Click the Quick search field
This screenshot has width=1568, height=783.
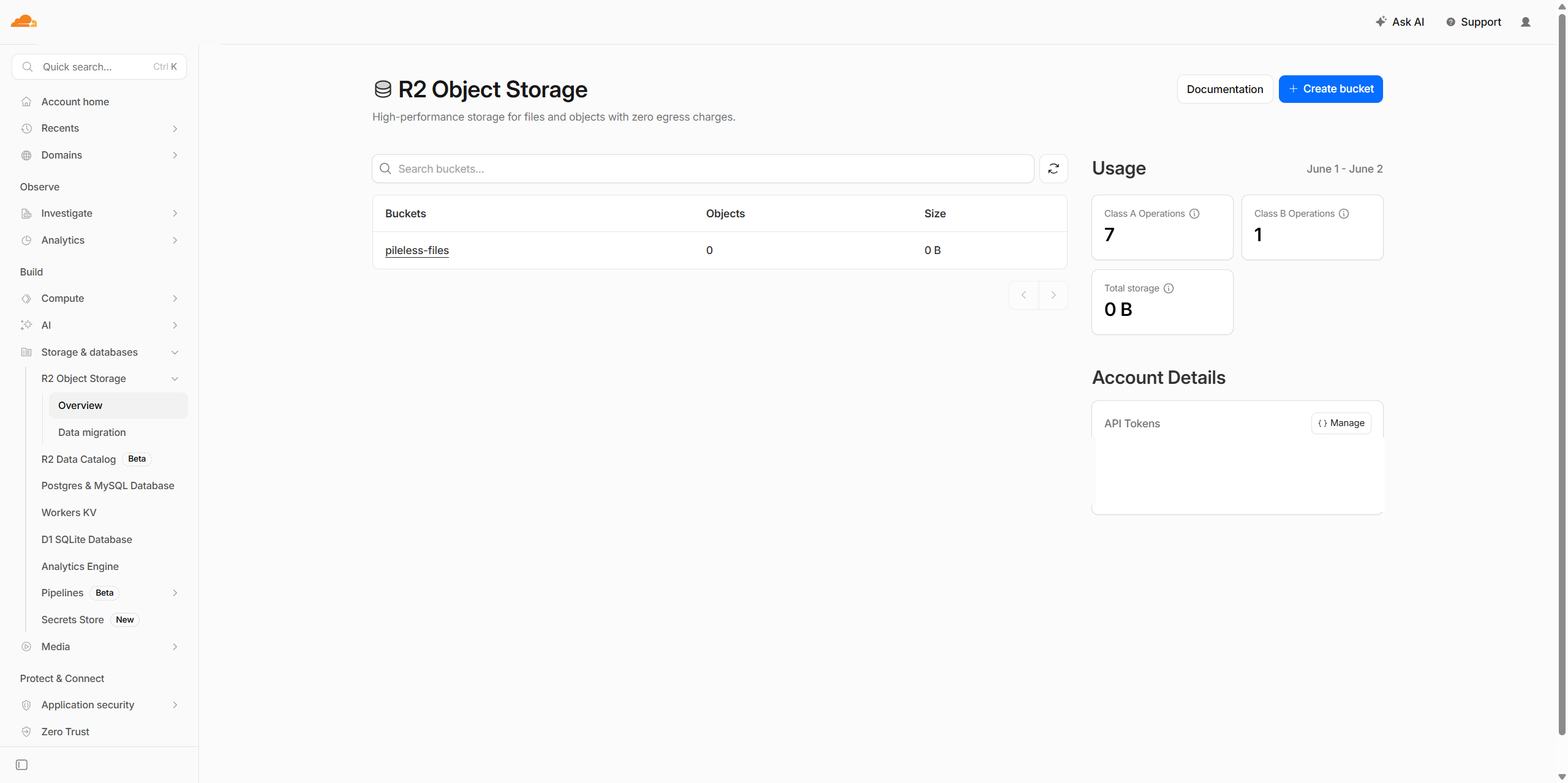pyautogui.click(x=99, y=67)
